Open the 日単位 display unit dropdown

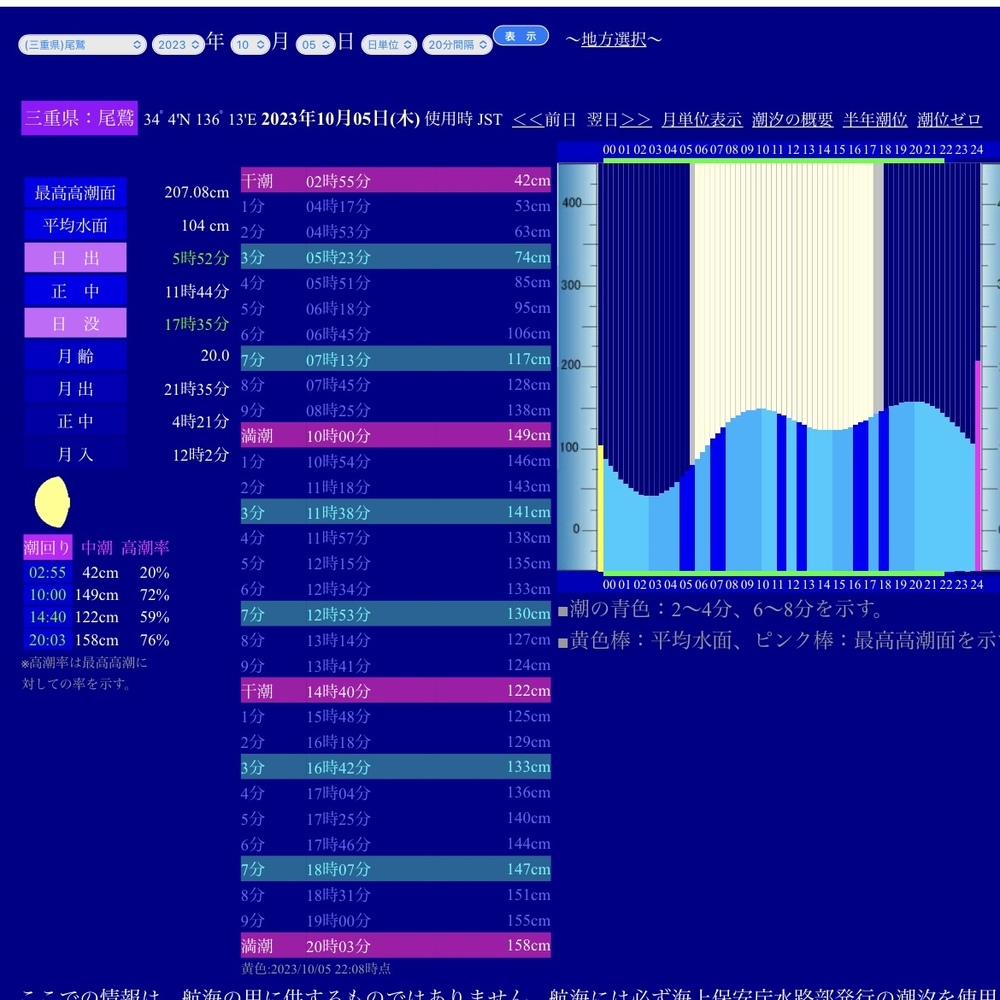tap(388, 45)
